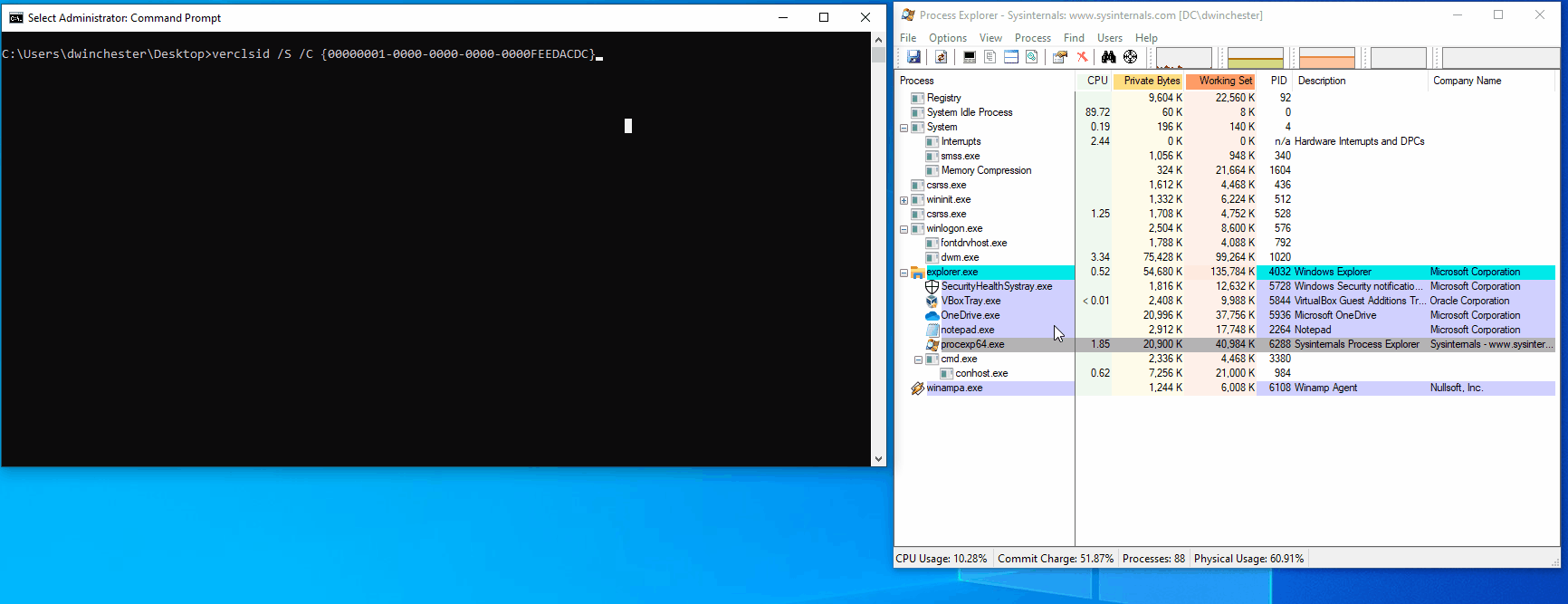Click the procexp64.exe process icon
This screenshot has width=1568, height=604.
pyautogui.click(x=932, y=344)
